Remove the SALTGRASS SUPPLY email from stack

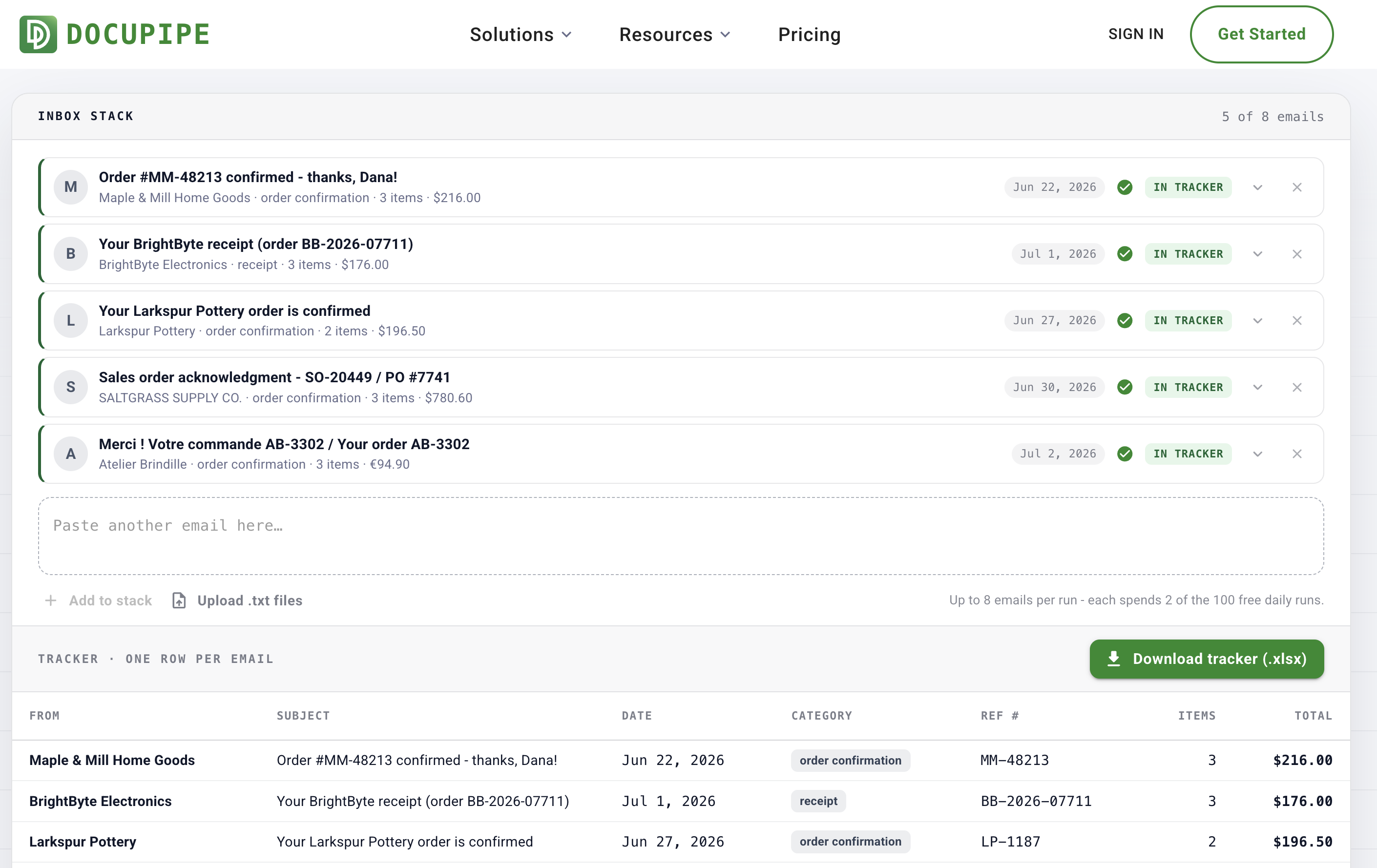pyautogui.click(x=1297, y=387)
